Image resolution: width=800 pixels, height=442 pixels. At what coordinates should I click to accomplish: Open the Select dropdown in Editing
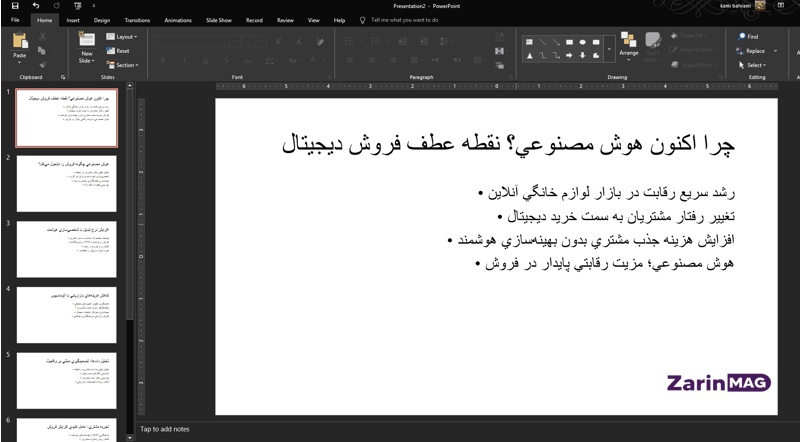pos(752,65)
